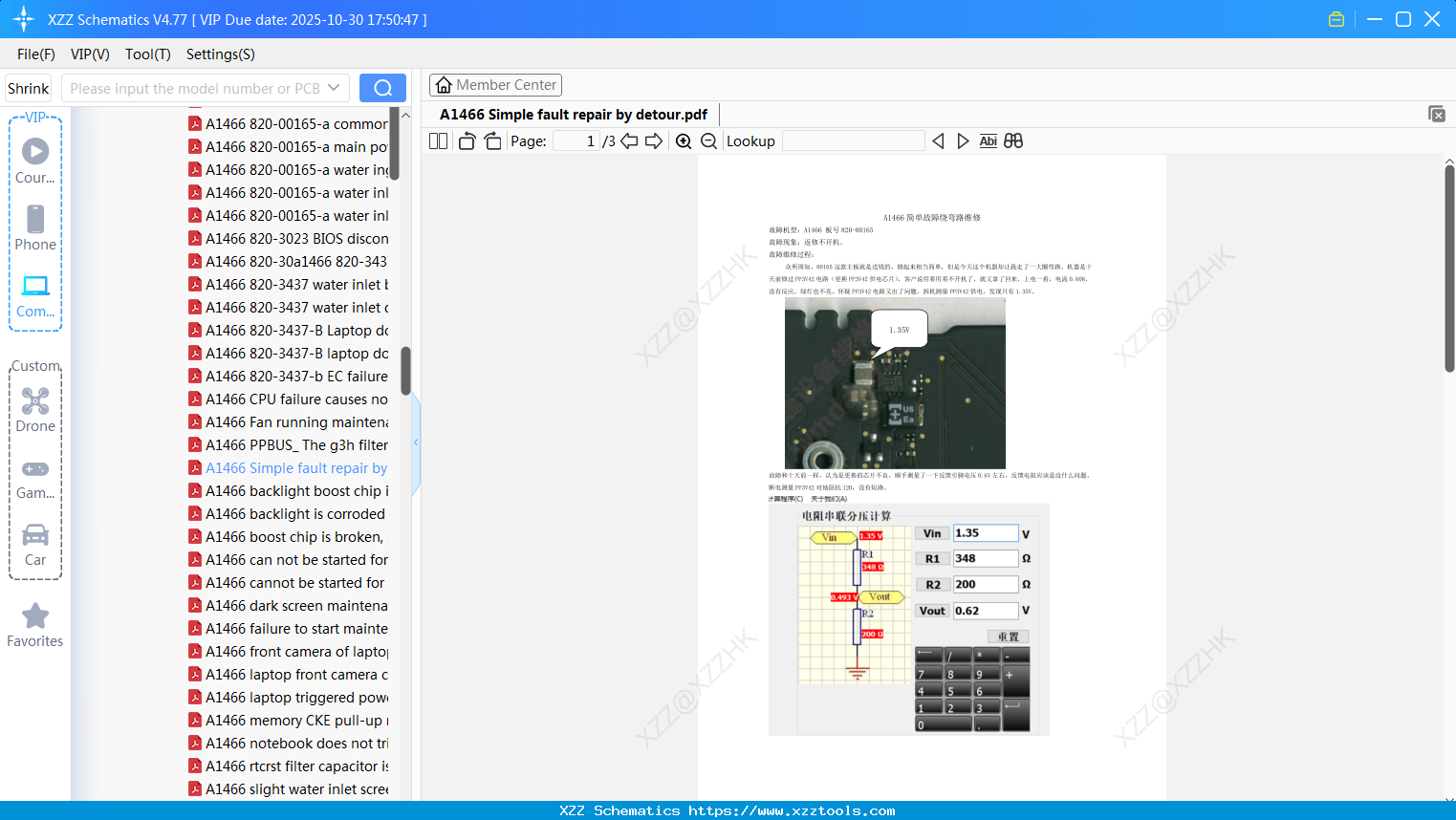Open A1466 820-00165-a main po file
The image size is (1456, 820).
pyautogui.click(x=288, y=147)
